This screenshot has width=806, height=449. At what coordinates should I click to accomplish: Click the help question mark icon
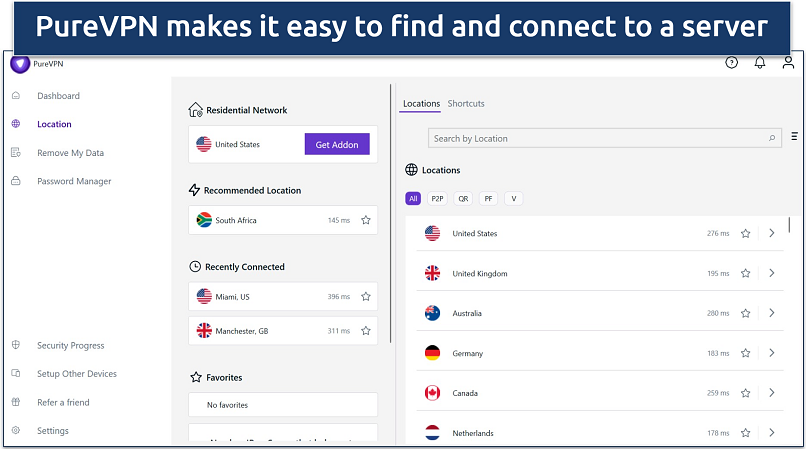click(x=731, y=63)
